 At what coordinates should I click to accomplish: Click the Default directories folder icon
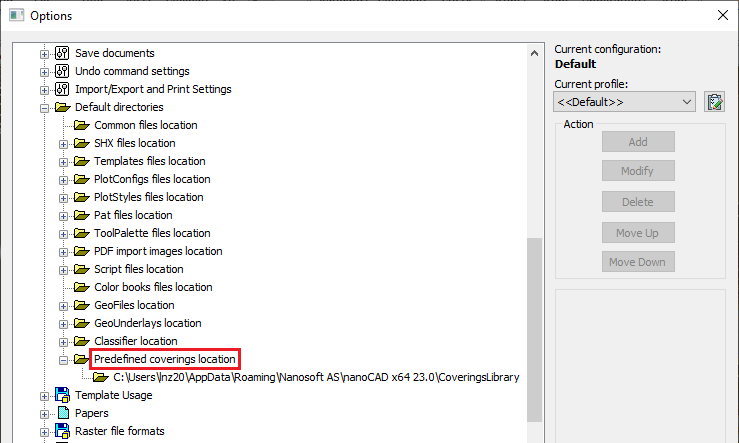[62, 107]
